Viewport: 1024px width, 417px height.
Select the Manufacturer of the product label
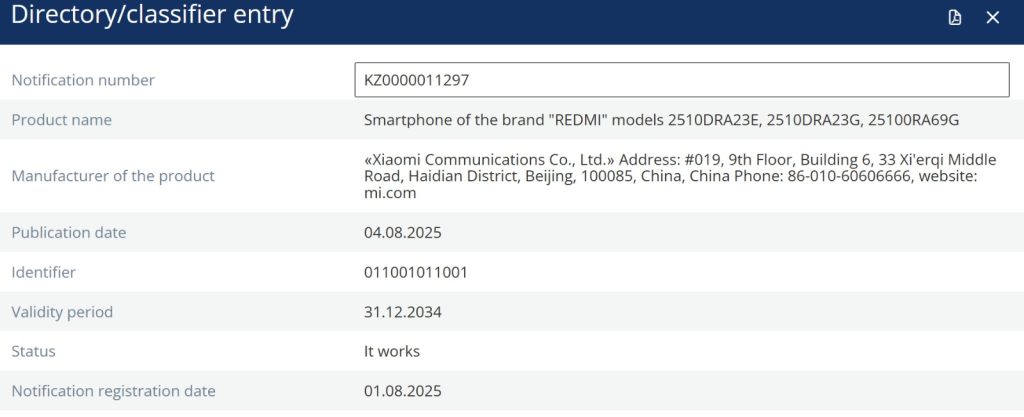point(113,176)
